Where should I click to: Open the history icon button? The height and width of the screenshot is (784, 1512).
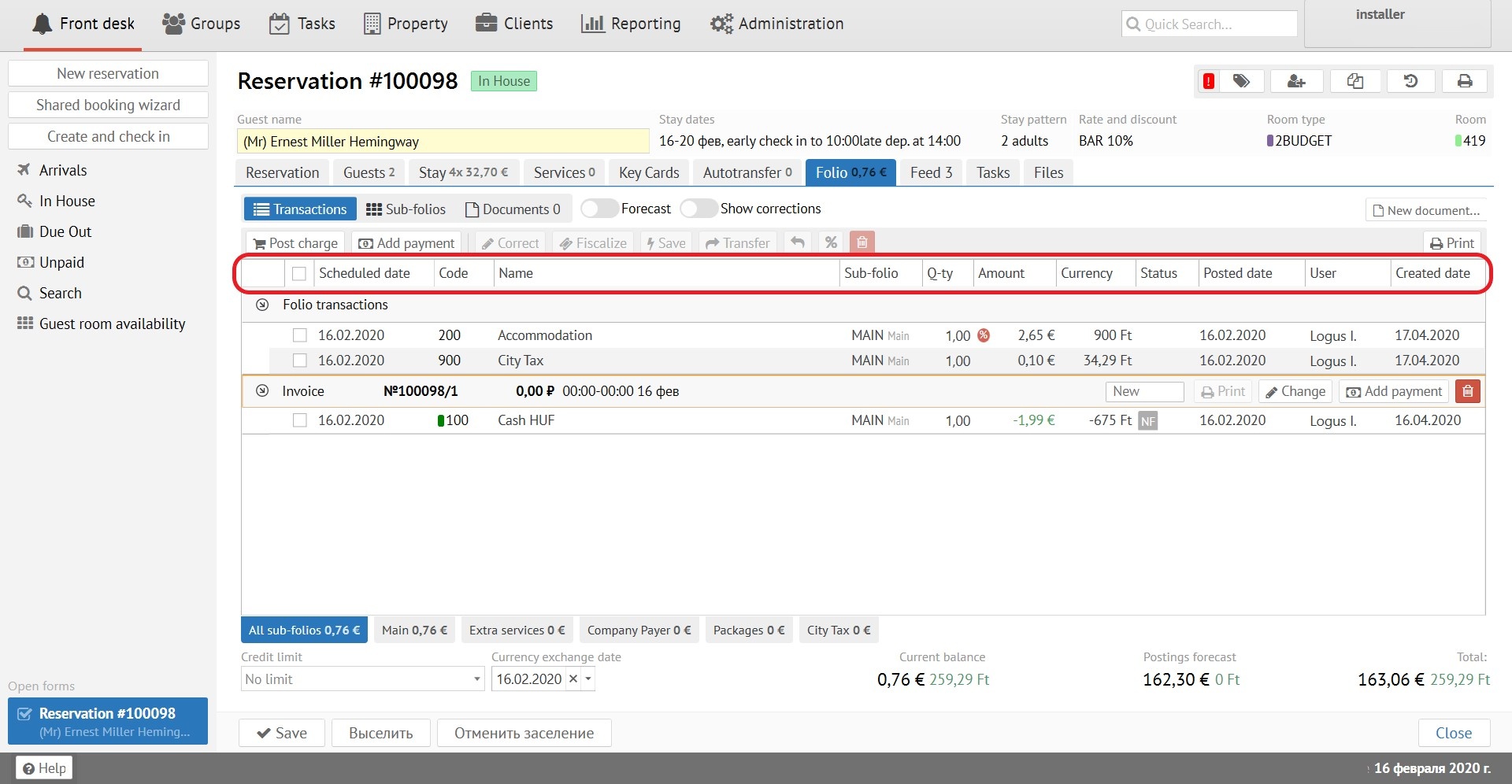coord(1410,81)
